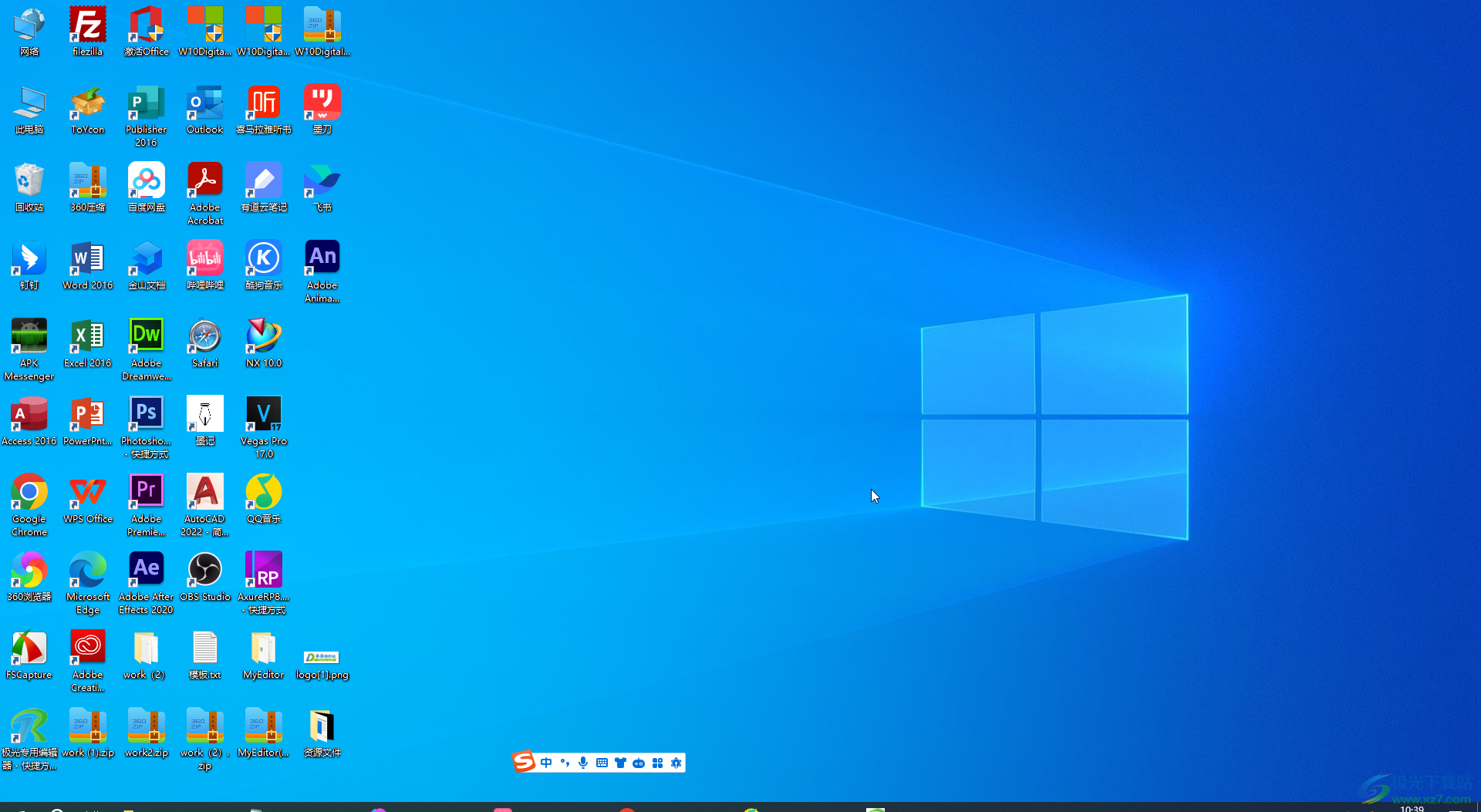Select the W10Digital zip archive icon
The height and width of the screenshot is (812, 1481).
click(322, 32)
